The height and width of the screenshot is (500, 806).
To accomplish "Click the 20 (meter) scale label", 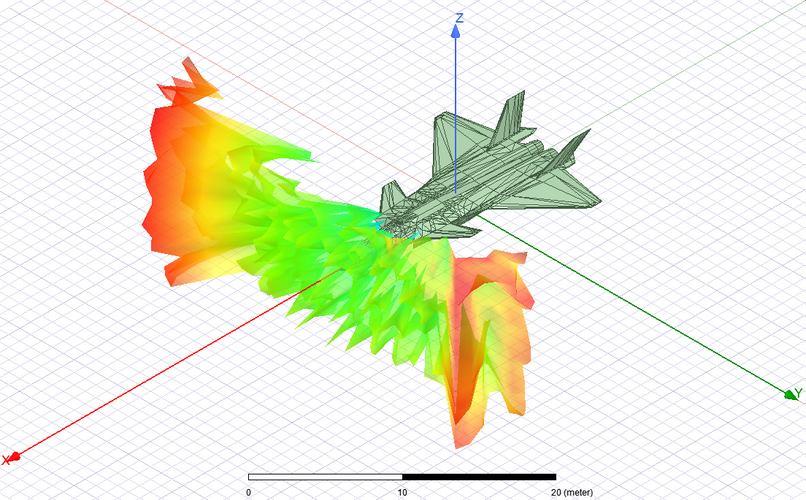I will pos(572,492).
